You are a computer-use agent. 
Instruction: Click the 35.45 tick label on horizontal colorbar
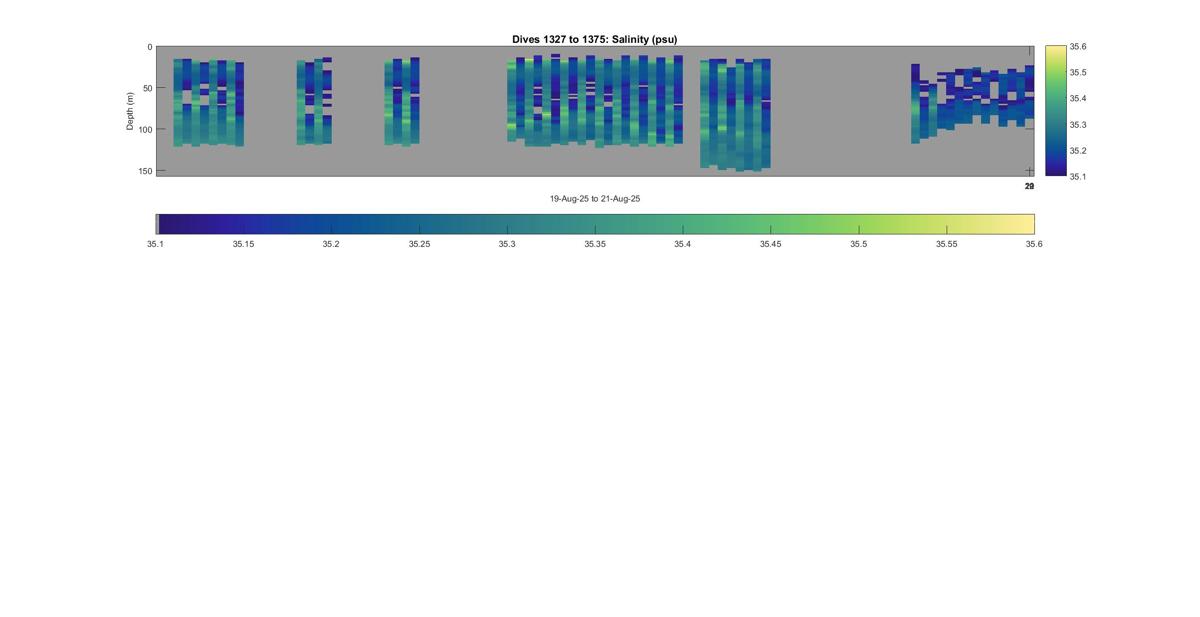[x=770, y=243]
